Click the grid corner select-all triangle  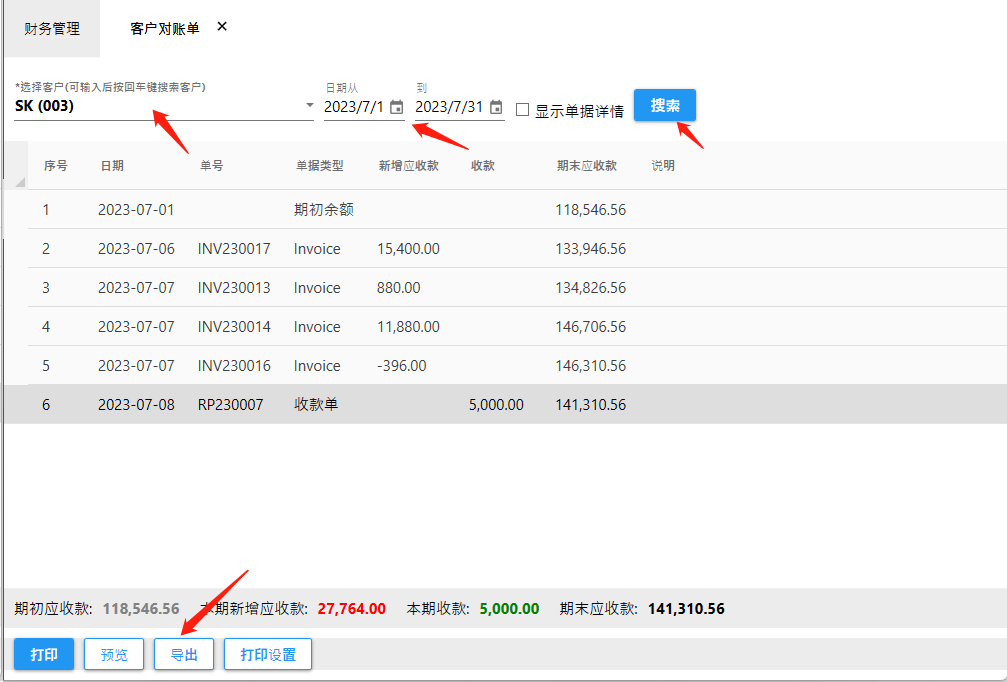pyautogui.click(x=20, y=182)
